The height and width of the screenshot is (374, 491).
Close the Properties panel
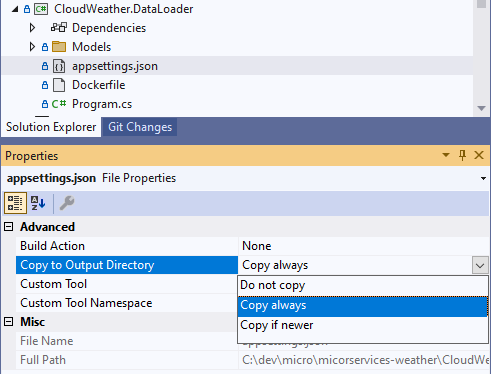479,155
